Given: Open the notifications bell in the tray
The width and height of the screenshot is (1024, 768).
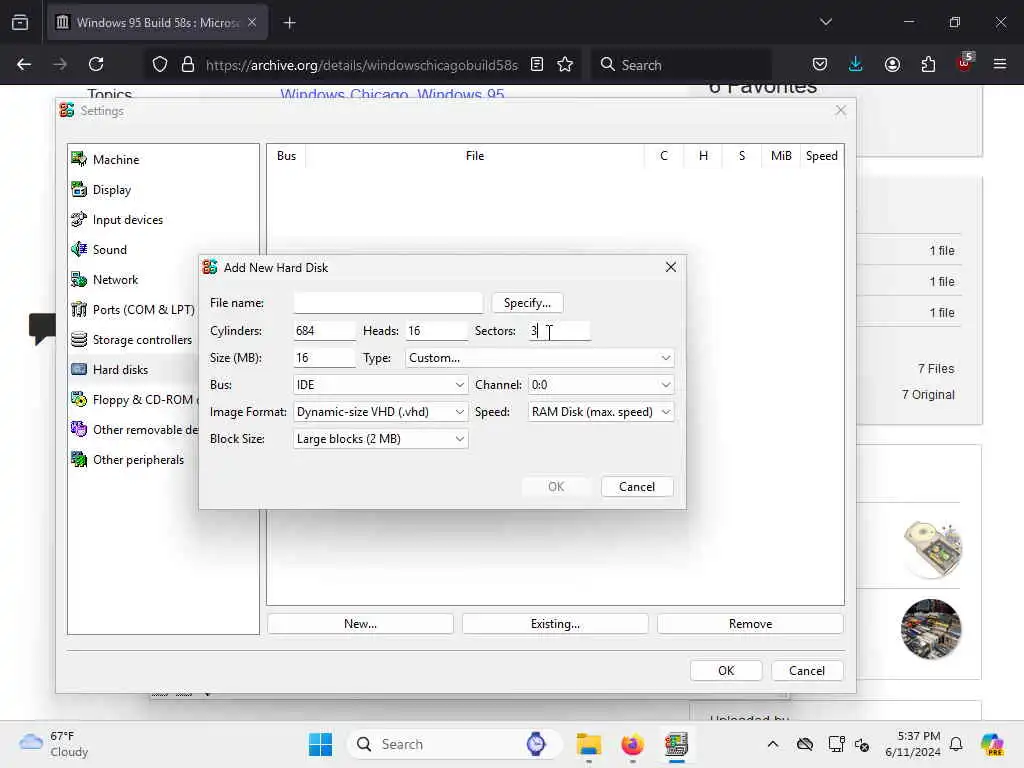Looking at the screenshot, I should click(956, 744).
